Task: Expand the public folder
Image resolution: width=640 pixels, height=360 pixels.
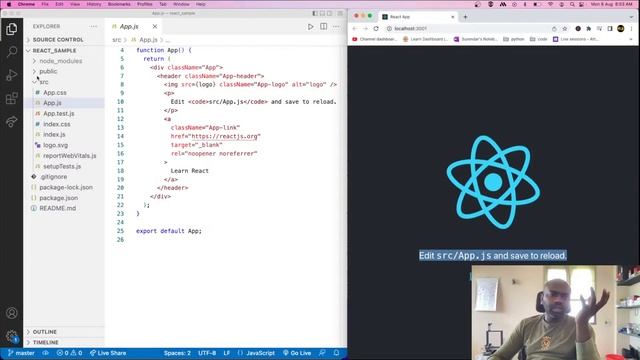Action: click(x=63, y=71)
